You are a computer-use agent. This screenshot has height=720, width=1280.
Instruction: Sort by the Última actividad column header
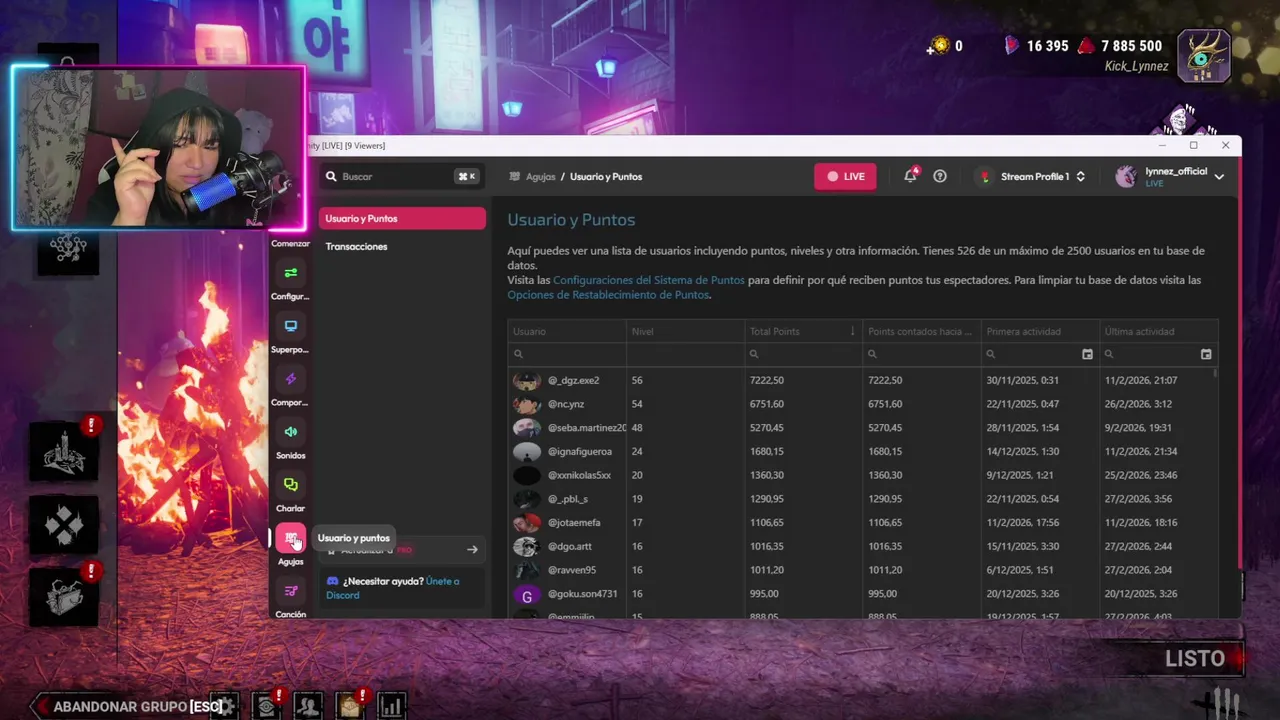click(x=1158, y=331)
